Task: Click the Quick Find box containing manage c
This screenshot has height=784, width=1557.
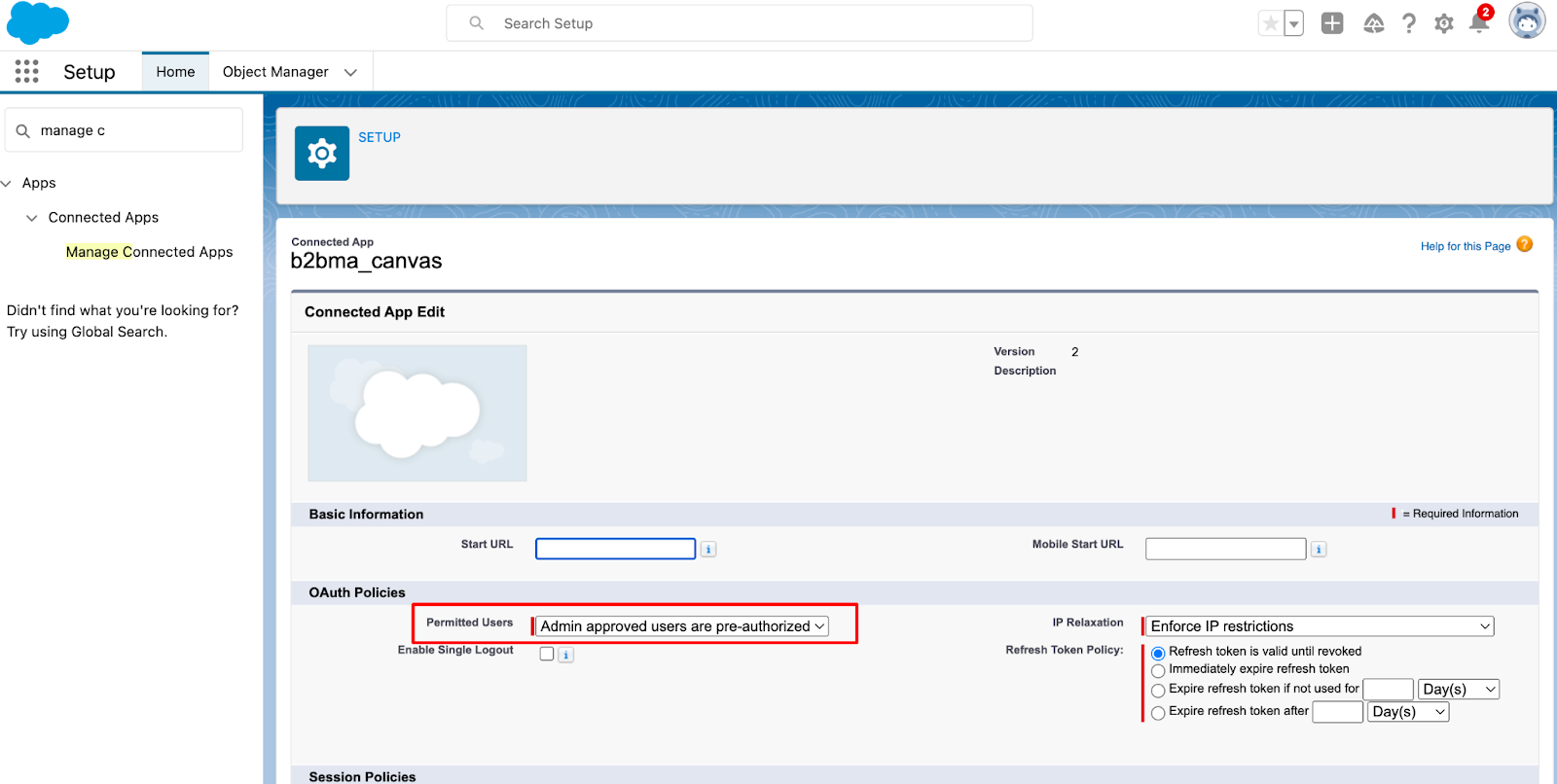Action: point(124,130)
